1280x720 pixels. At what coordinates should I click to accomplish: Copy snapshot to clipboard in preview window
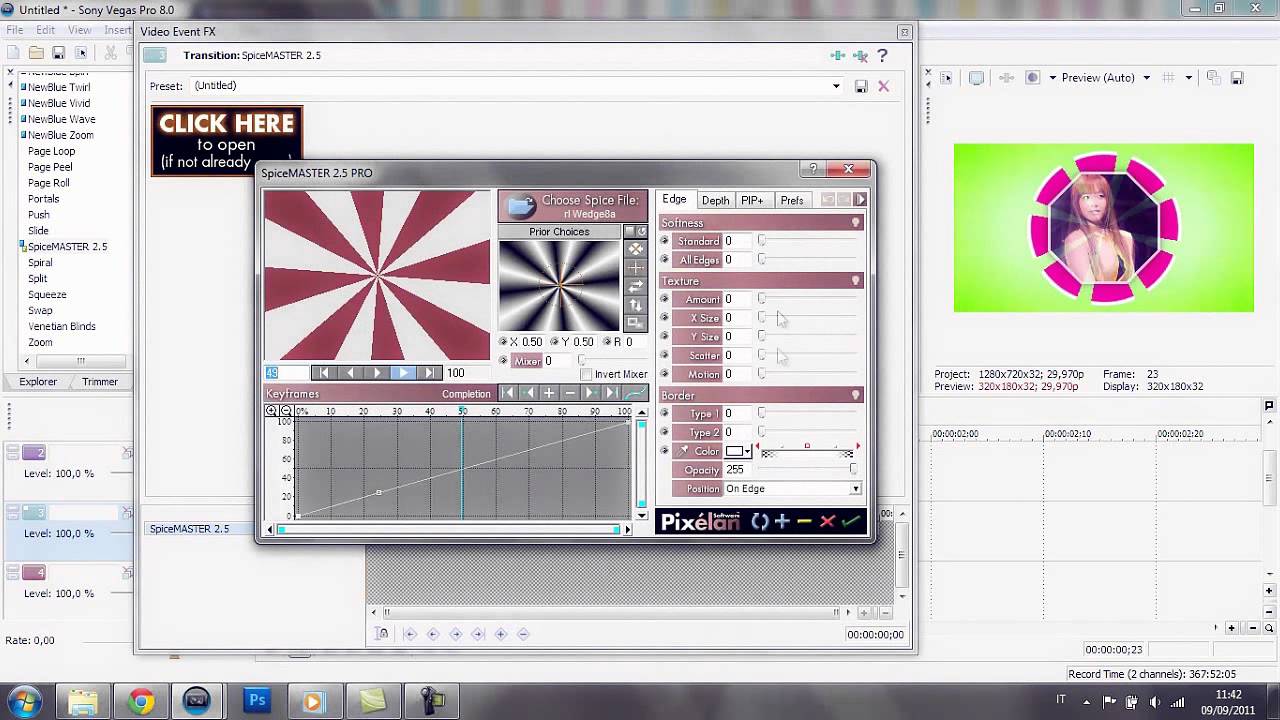[1213, 78]
